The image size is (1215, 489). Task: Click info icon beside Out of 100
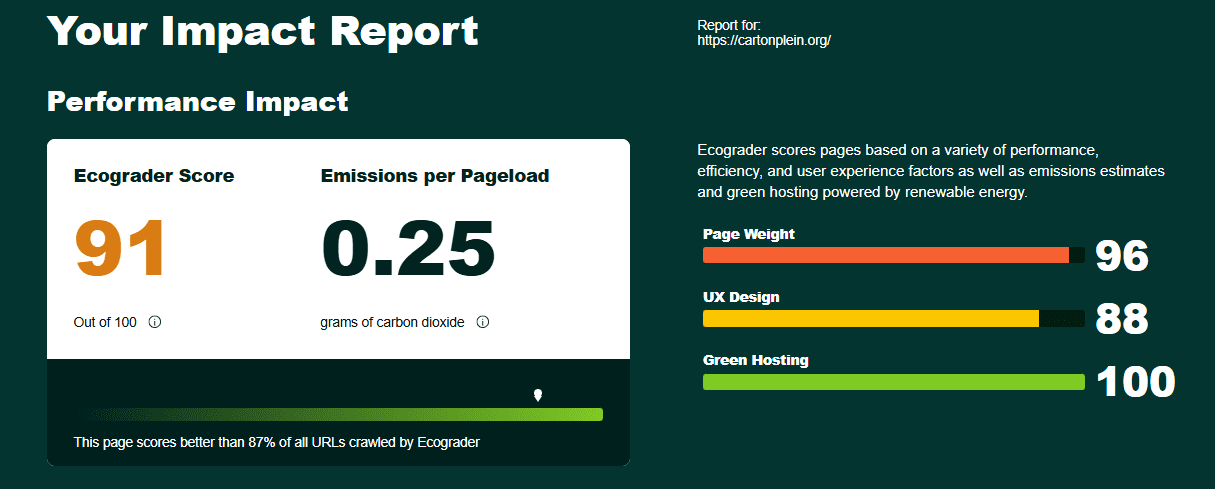tap(155, 322)
